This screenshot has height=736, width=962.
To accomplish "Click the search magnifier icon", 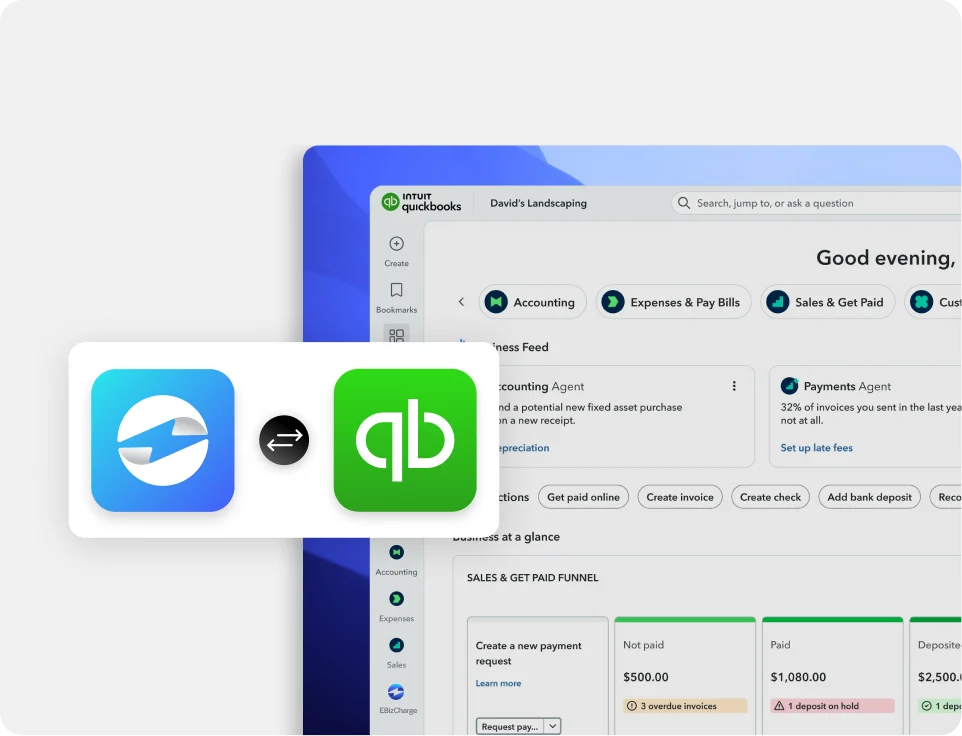I will 683,203.
